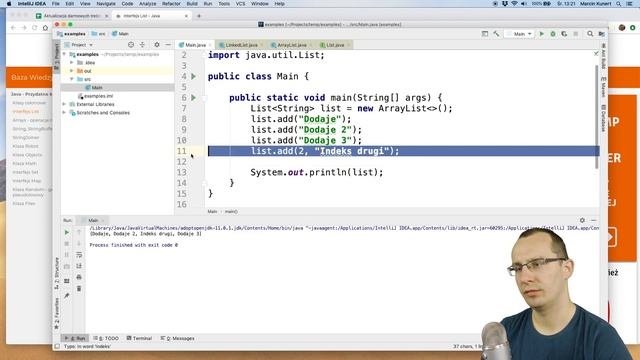This screenshot has width=640, height=360.
Task: Open the Analyze menu
Action: [x=147, y=4]
